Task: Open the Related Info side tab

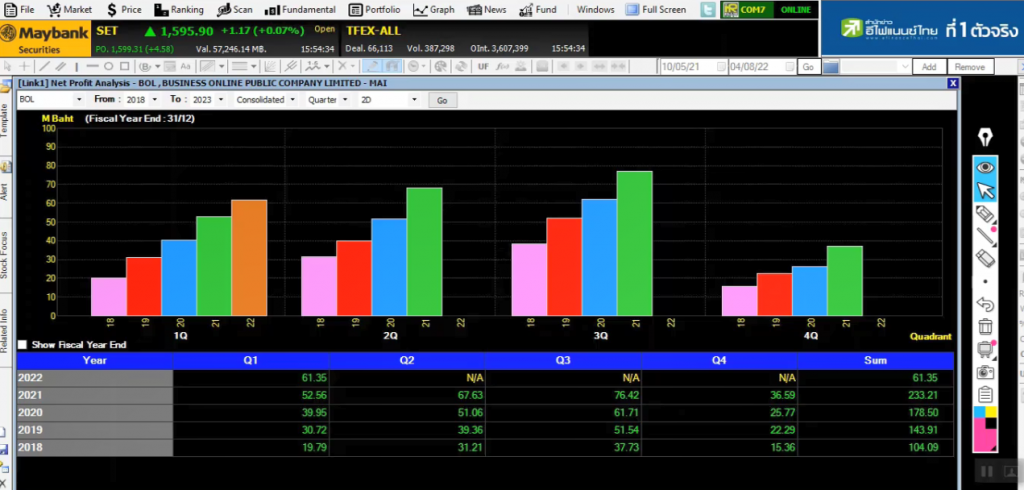Action: coord(5,331)
